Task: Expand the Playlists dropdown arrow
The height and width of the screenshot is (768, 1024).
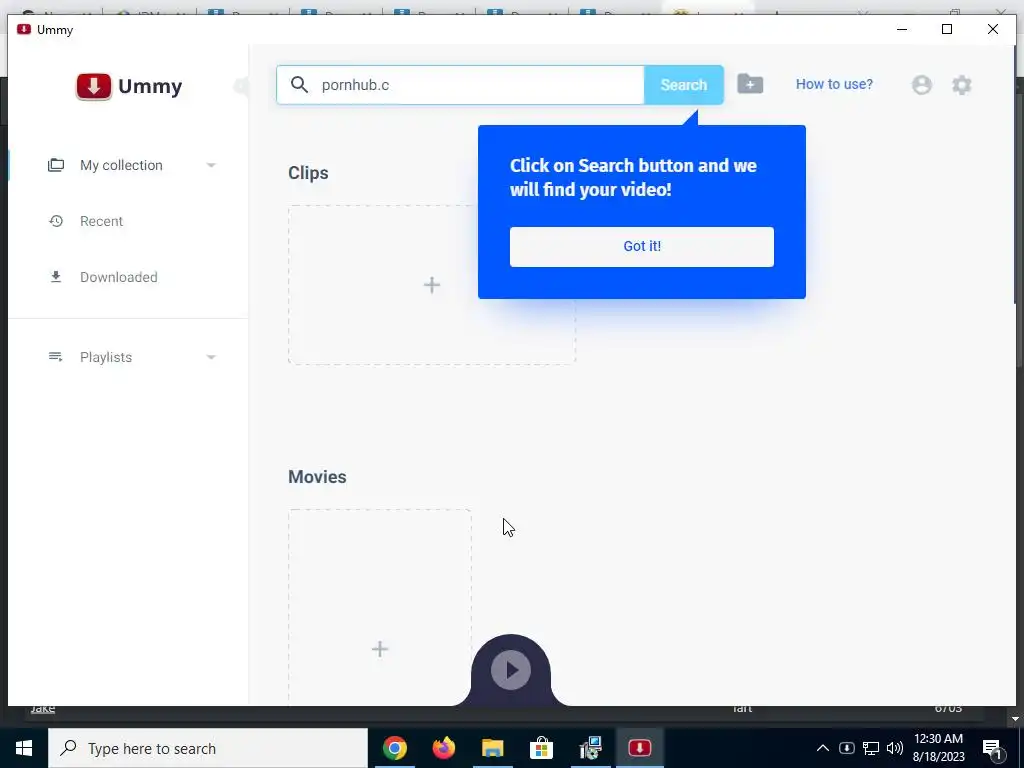Action: point(211,357)
